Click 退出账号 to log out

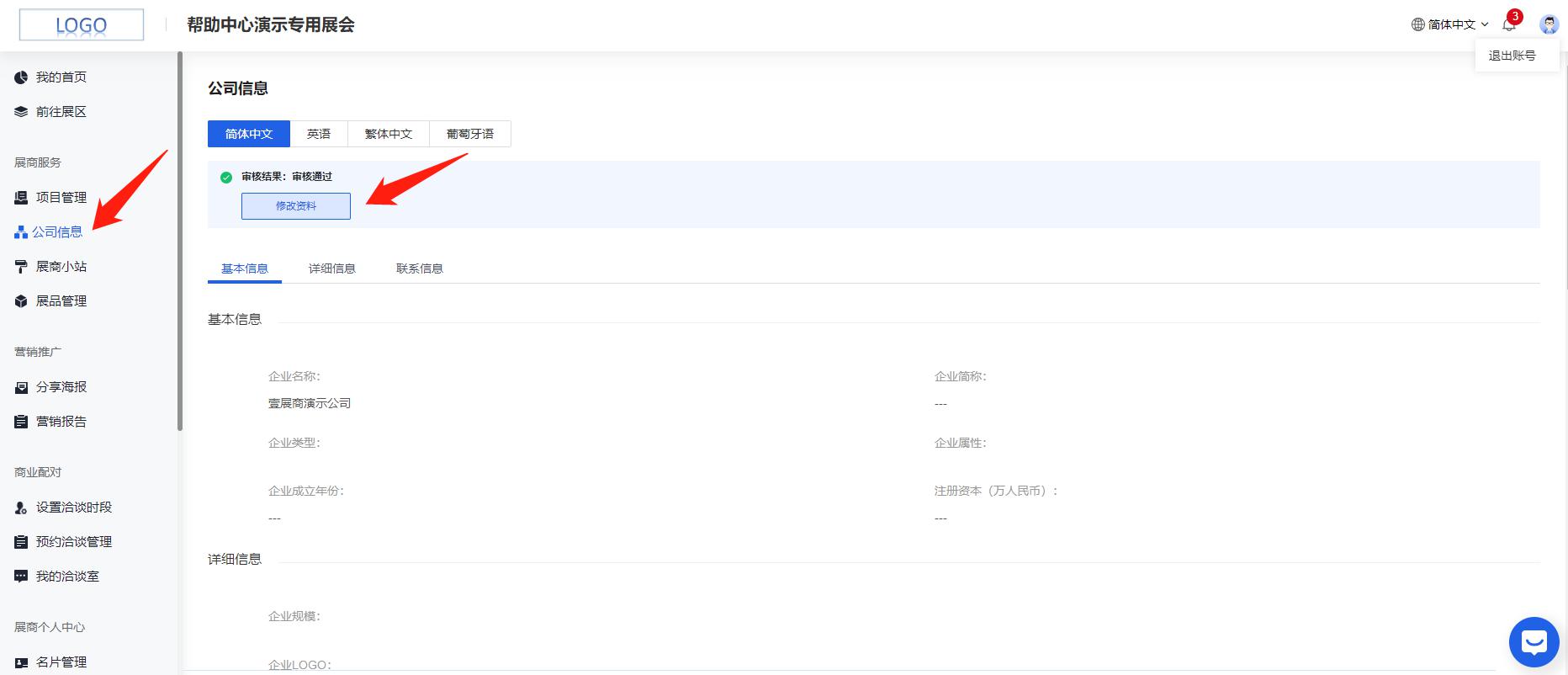point(1512,56)
